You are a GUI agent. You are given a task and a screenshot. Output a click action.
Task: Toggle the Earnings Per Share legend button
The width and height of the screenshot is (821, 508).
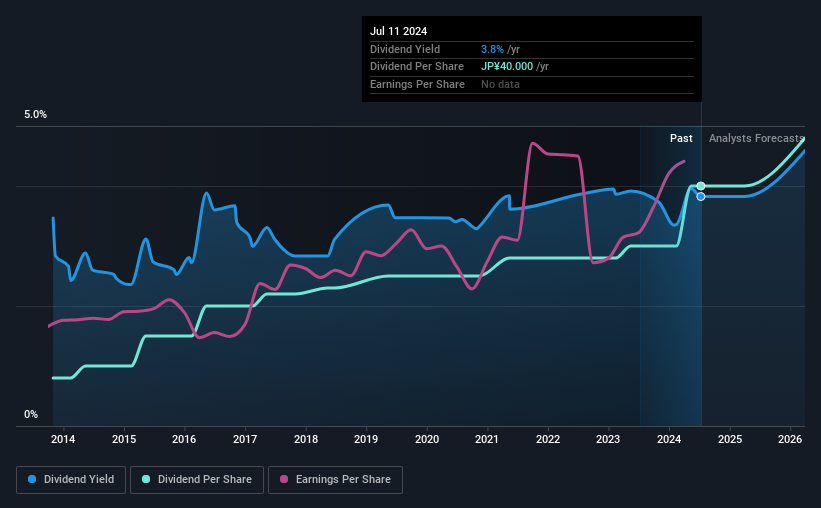335,480
